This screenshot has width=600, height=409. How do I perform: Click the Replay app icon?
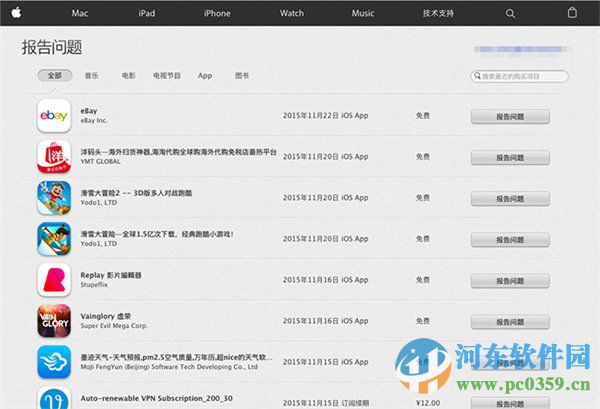click(x=54, y=280)
